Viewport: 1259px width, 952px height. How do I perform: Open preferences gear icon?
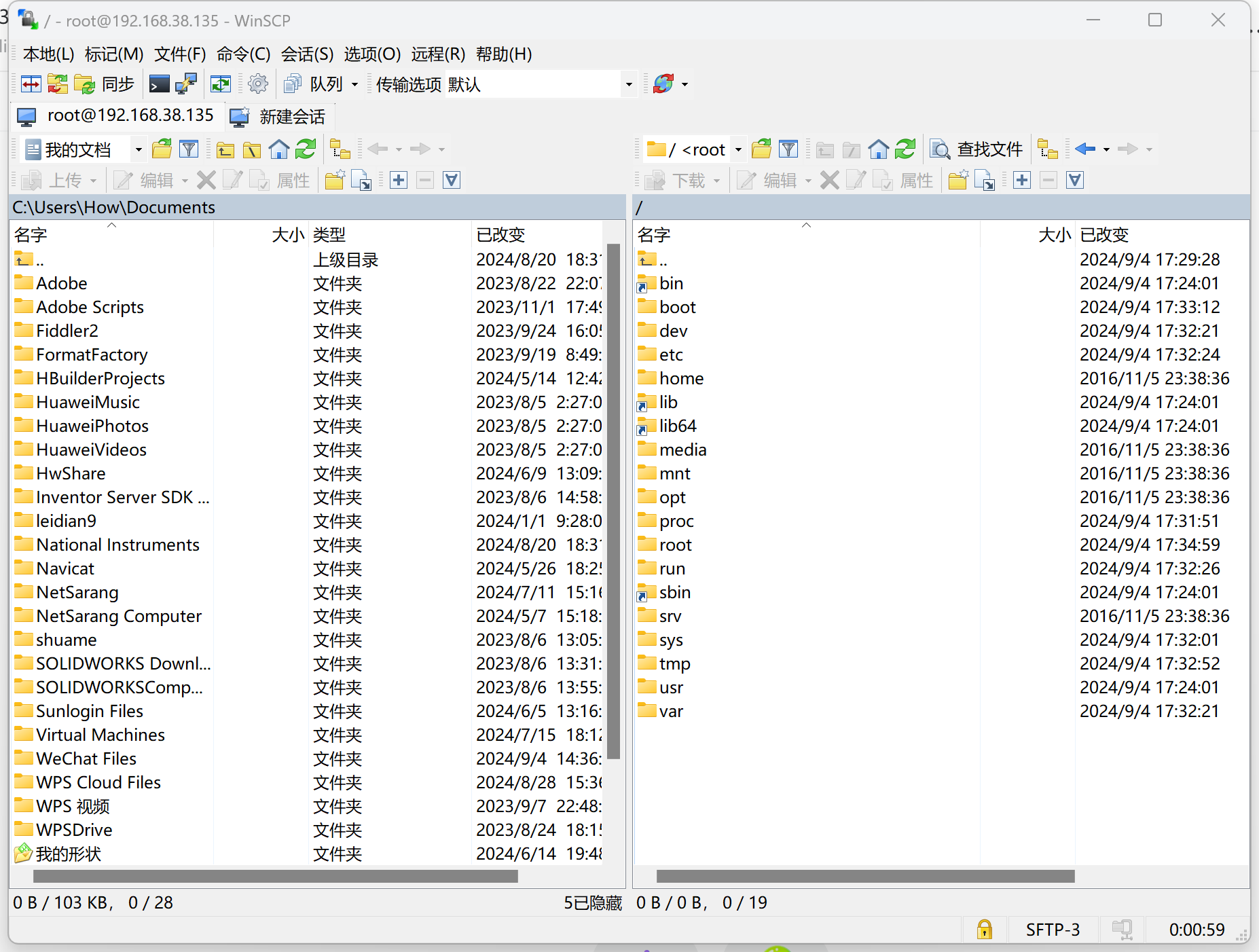[x=258, y=84]
